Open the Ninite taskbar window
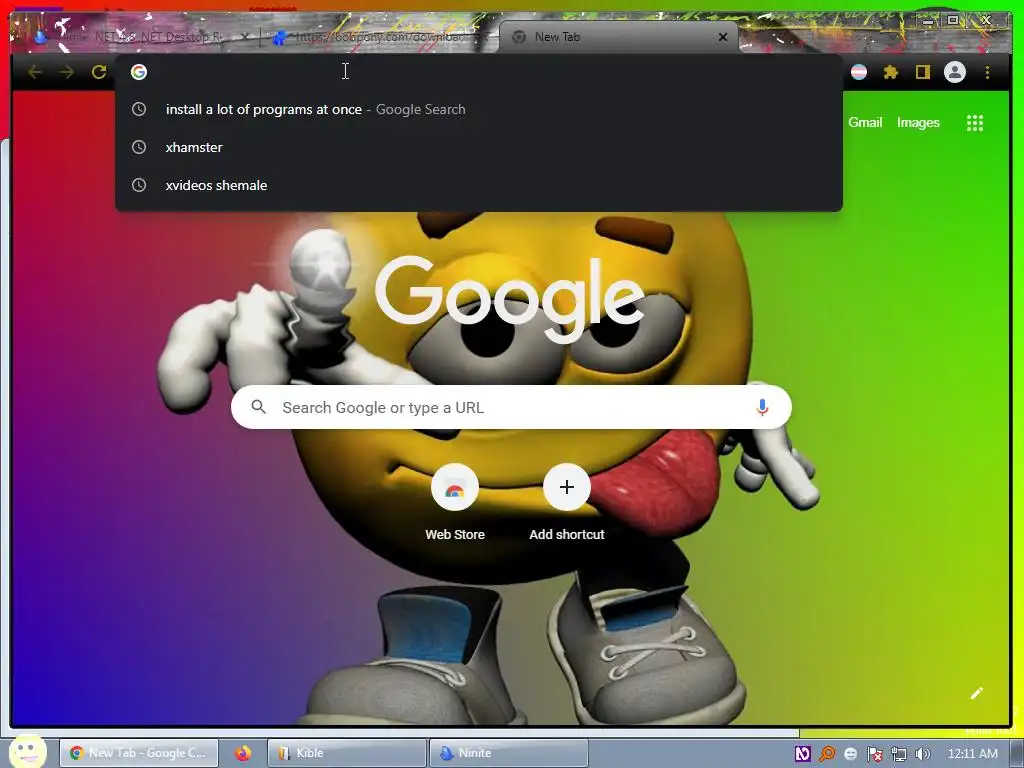 tap(509, 753)
